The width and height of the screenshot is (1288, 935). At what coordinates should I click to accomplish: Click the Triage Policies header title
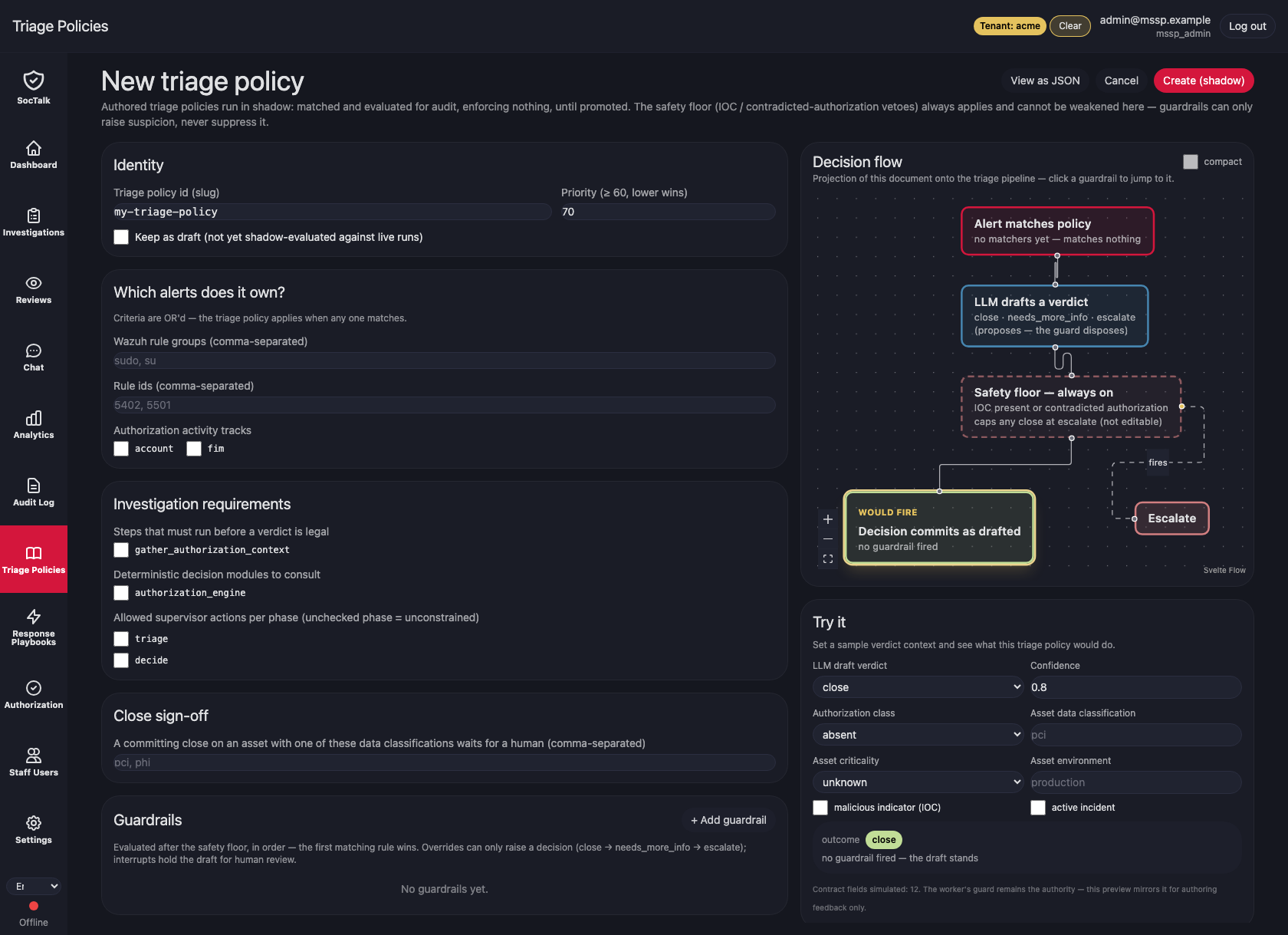pos(61,26)
